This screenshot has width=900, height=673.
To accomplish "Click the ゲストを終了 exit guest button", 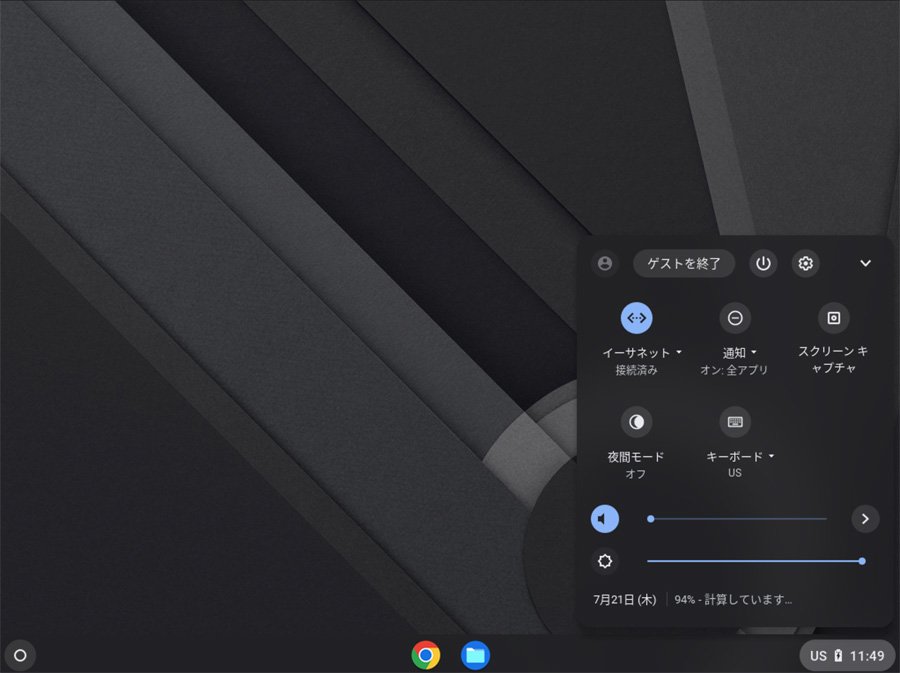I will tap(684, 263).
